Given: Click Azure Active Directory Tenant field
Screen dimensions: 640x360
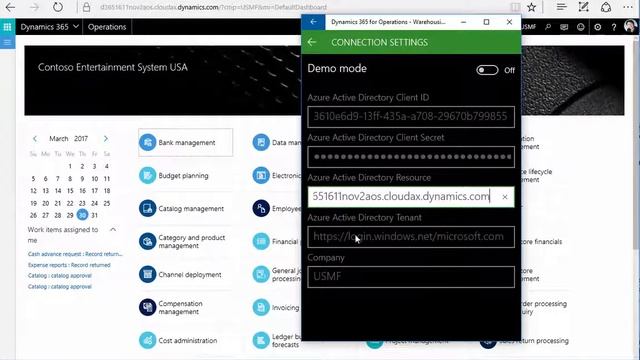Looking at the screenshot, I should click(x=411, y=237).
